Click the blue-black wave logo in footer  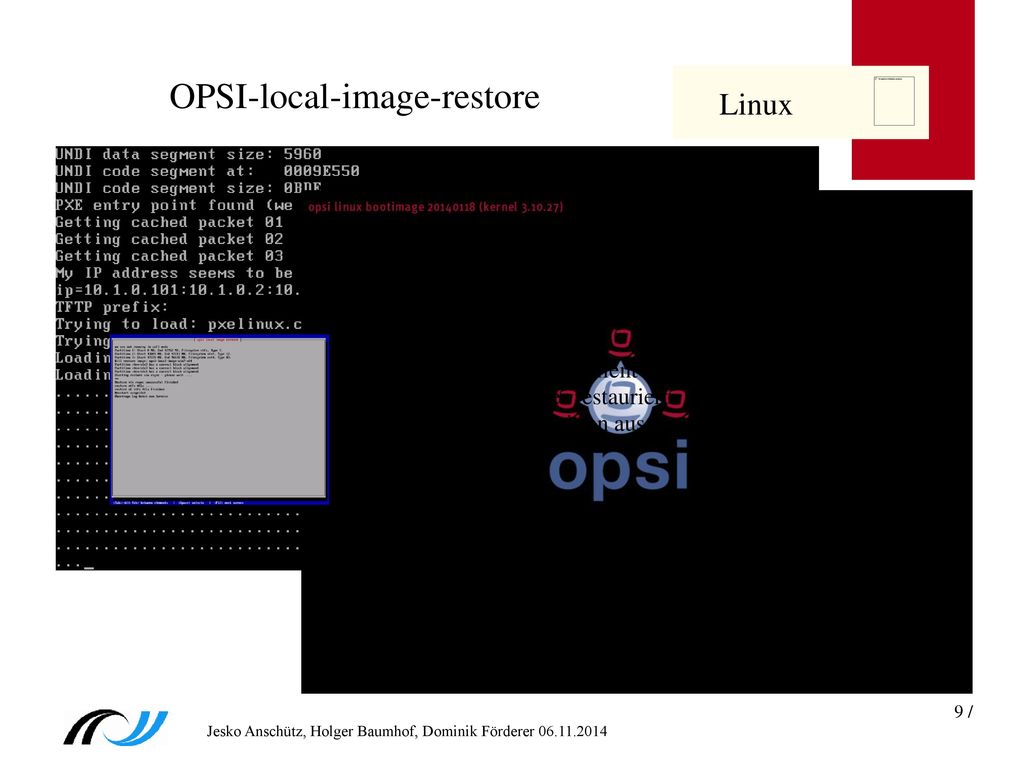pyautogui.click(x=116, y=727)
